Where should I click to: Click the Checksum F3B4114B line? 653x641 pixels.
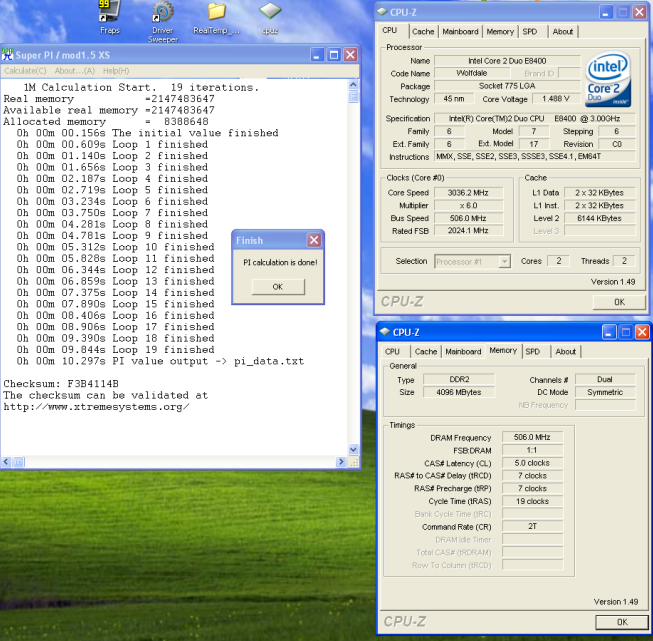61,384
